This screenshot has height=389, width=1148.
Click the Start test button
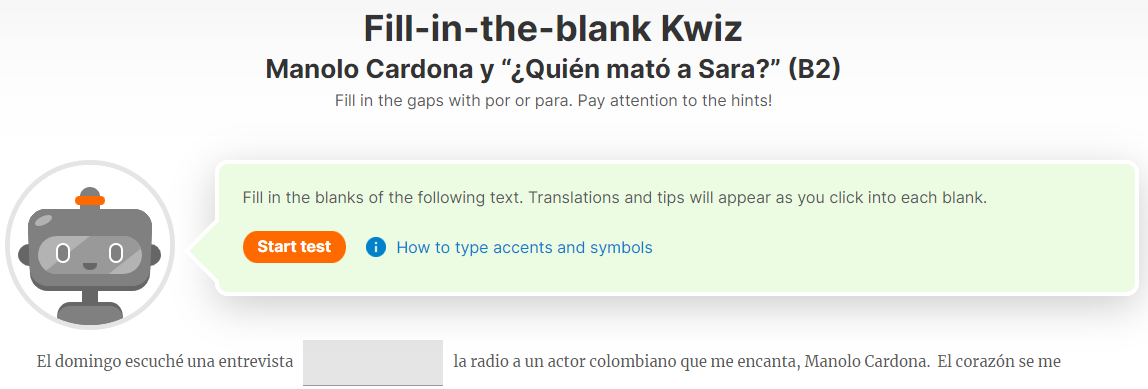tap(294, 247)
